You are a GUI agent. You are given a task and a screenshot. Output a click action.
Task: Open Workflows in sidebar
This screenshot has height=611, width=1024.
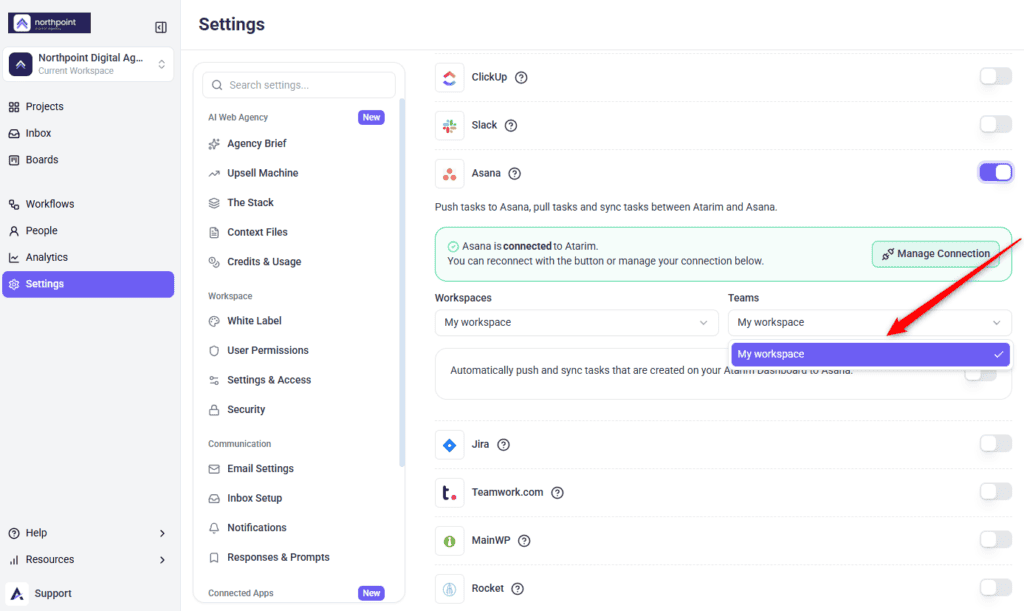click(x=50, y=204)
